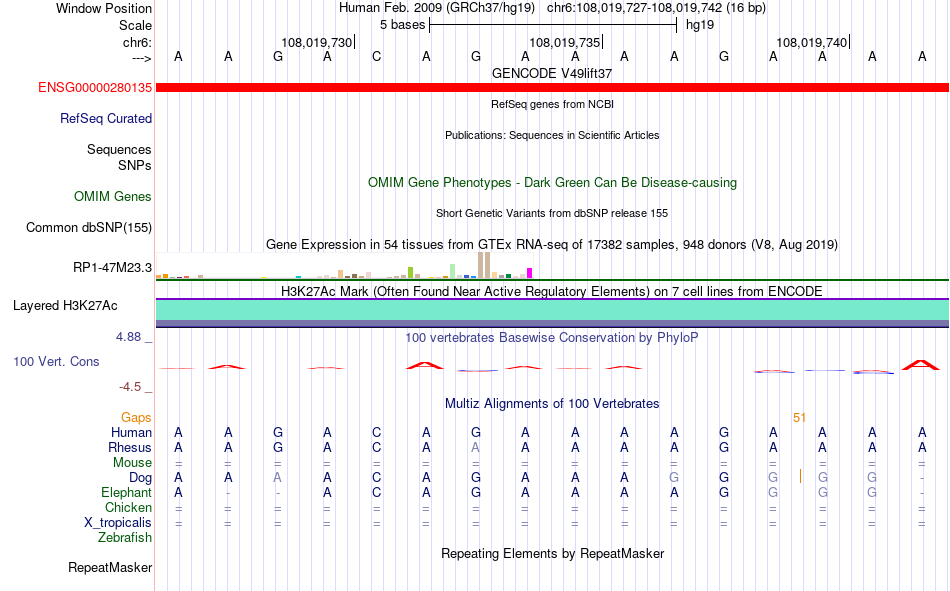Open the Layered H3K27Ac track label
Screen dimensions: 950x591
65,306
